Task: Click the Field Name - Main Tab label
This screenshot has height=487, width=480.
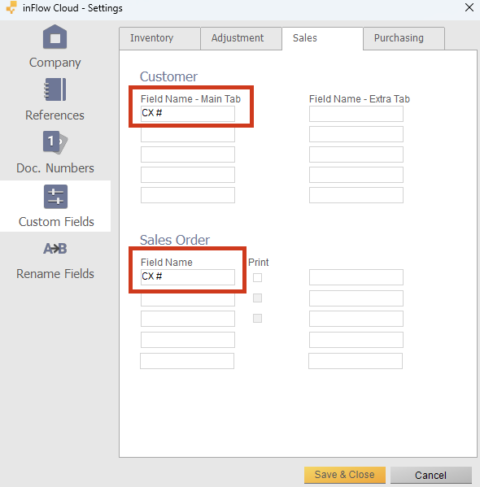Action: click(191, 99)
